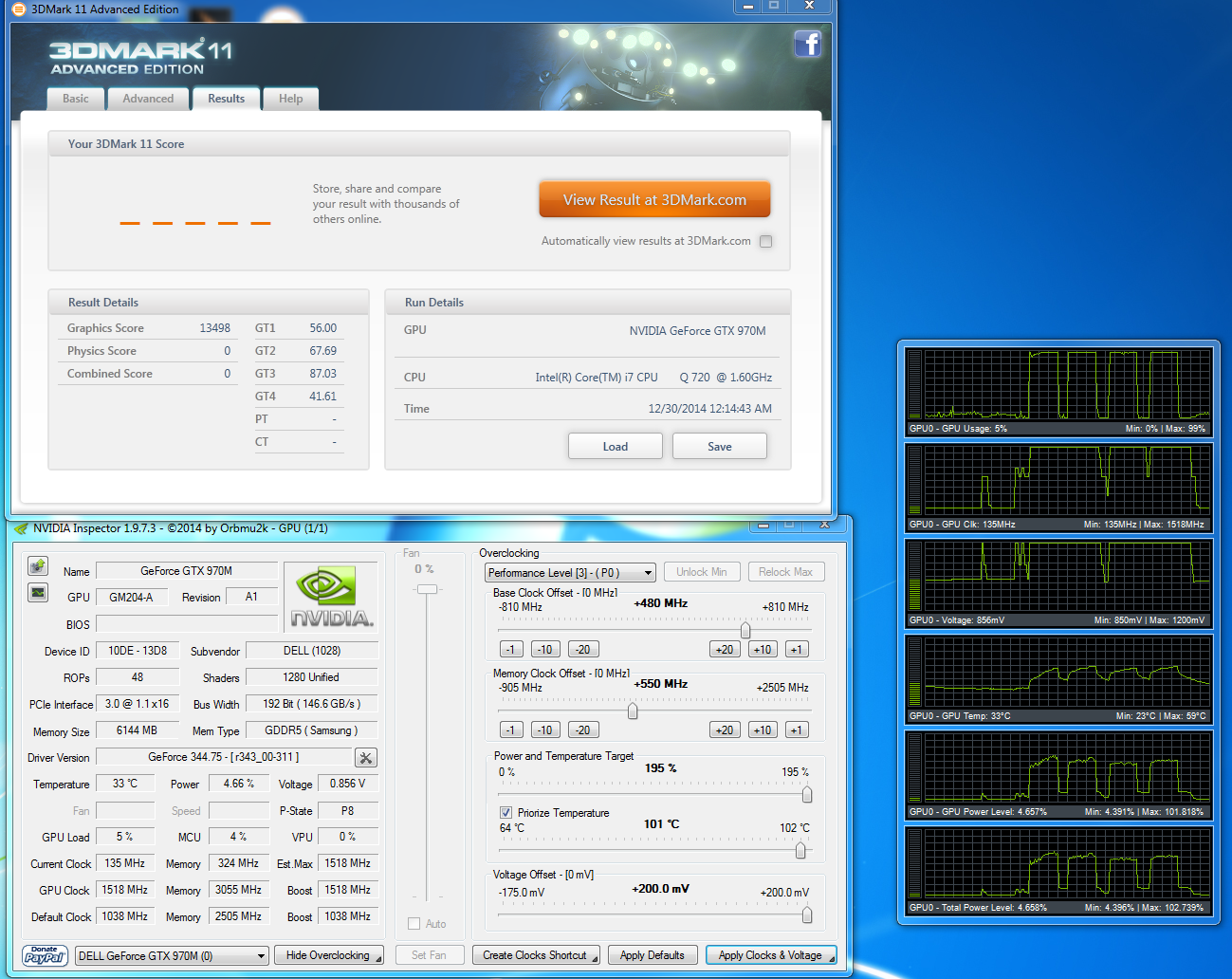Open the Facebook share icon in 3DMark

point(808,44)
